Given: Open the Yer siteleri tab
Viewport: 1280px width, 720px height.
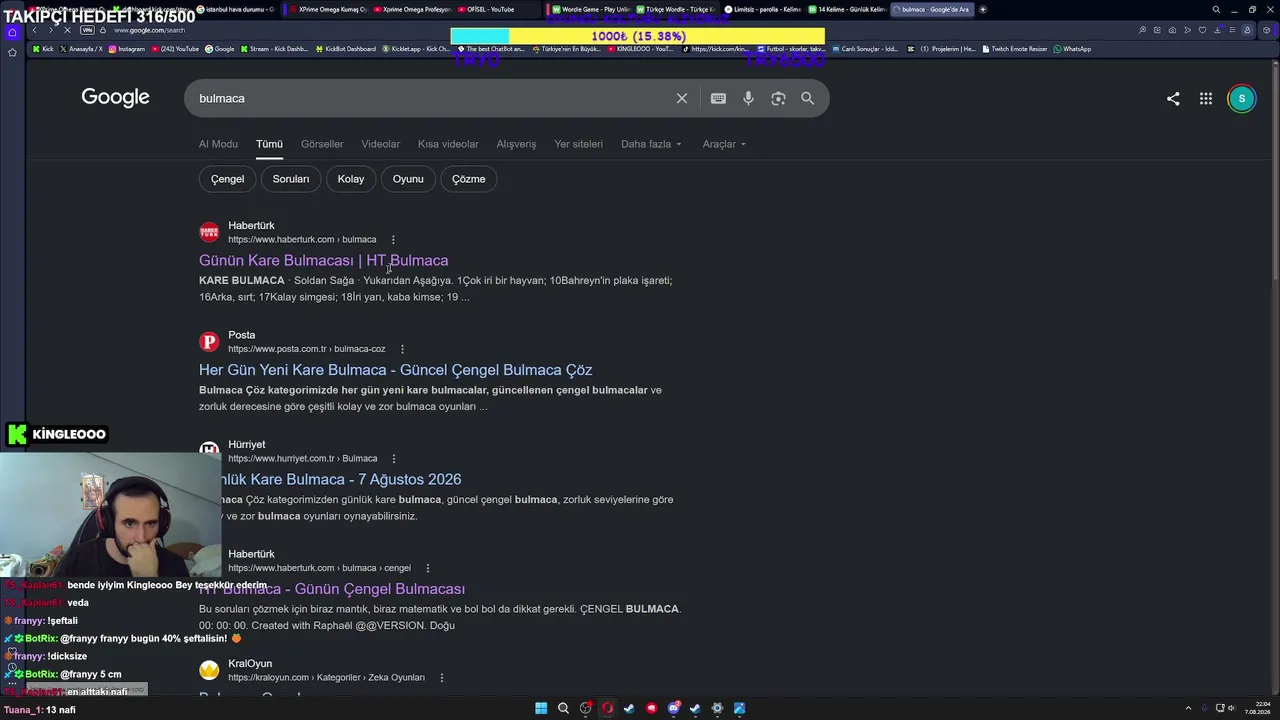Looking at the screenshot, I should tap(578, 144).
